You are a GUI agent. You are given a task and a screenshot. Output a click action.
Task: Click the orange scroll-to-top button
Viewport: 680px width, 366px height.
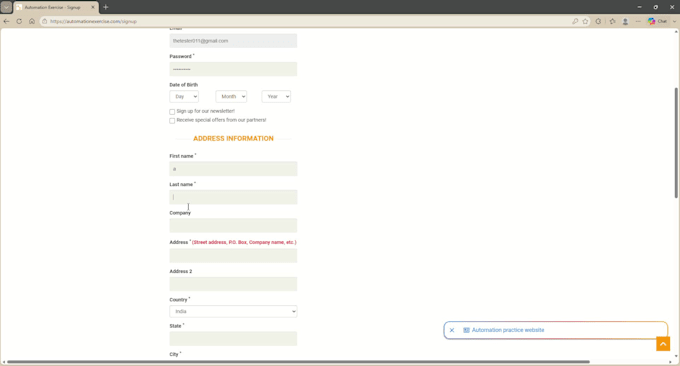point(663,344)
